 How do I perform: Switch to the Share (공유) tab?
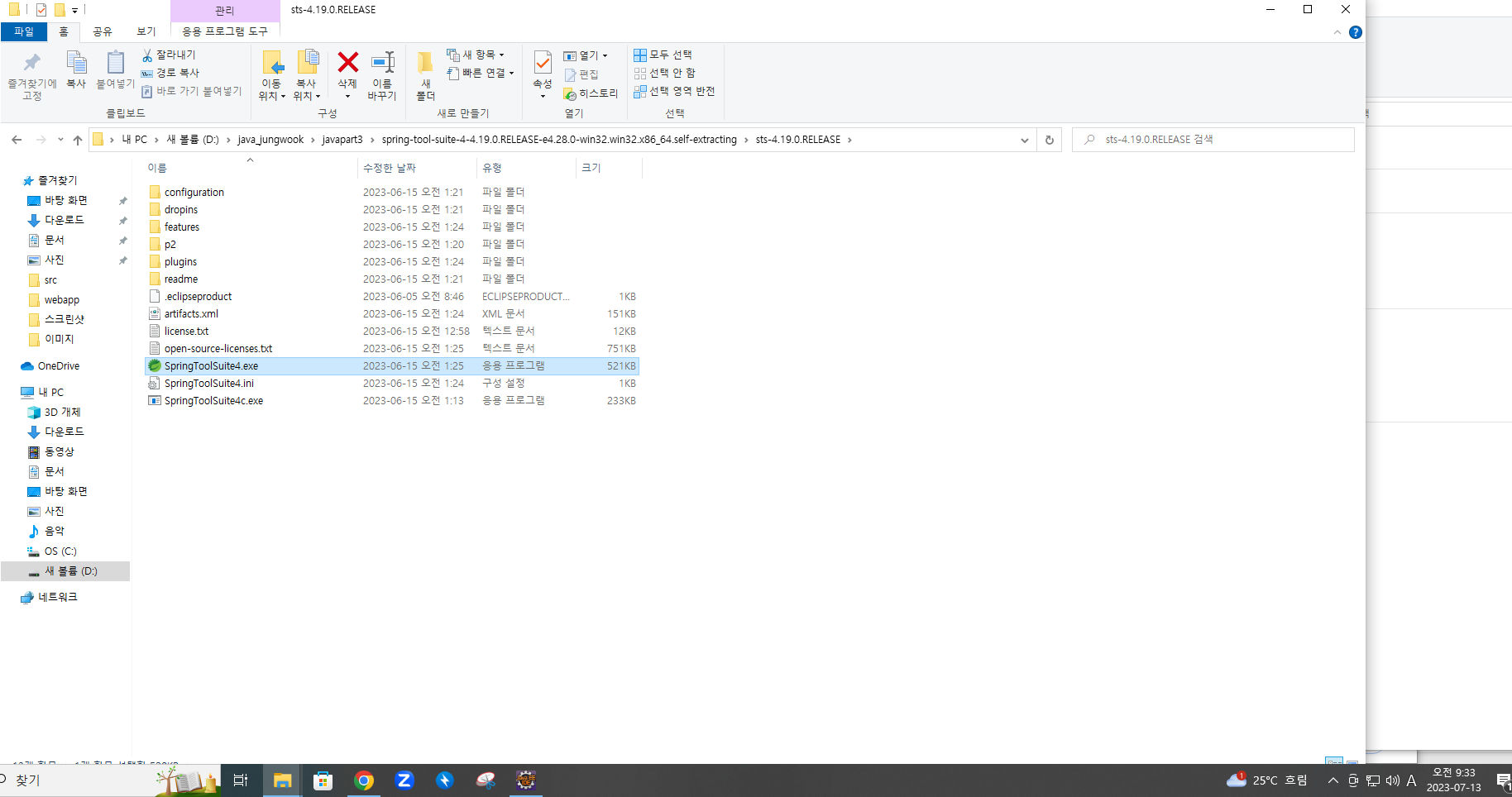tap(103, 31)
